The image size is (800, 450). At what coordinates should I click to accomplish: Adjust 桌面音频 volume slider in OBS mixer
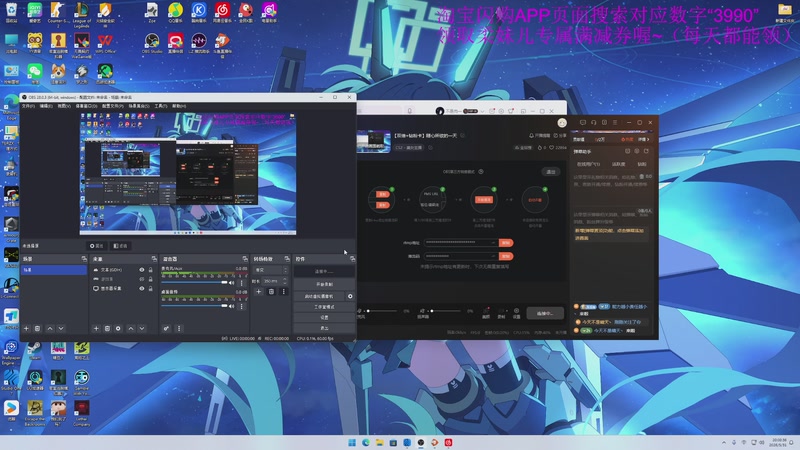(x=194, y=306)
